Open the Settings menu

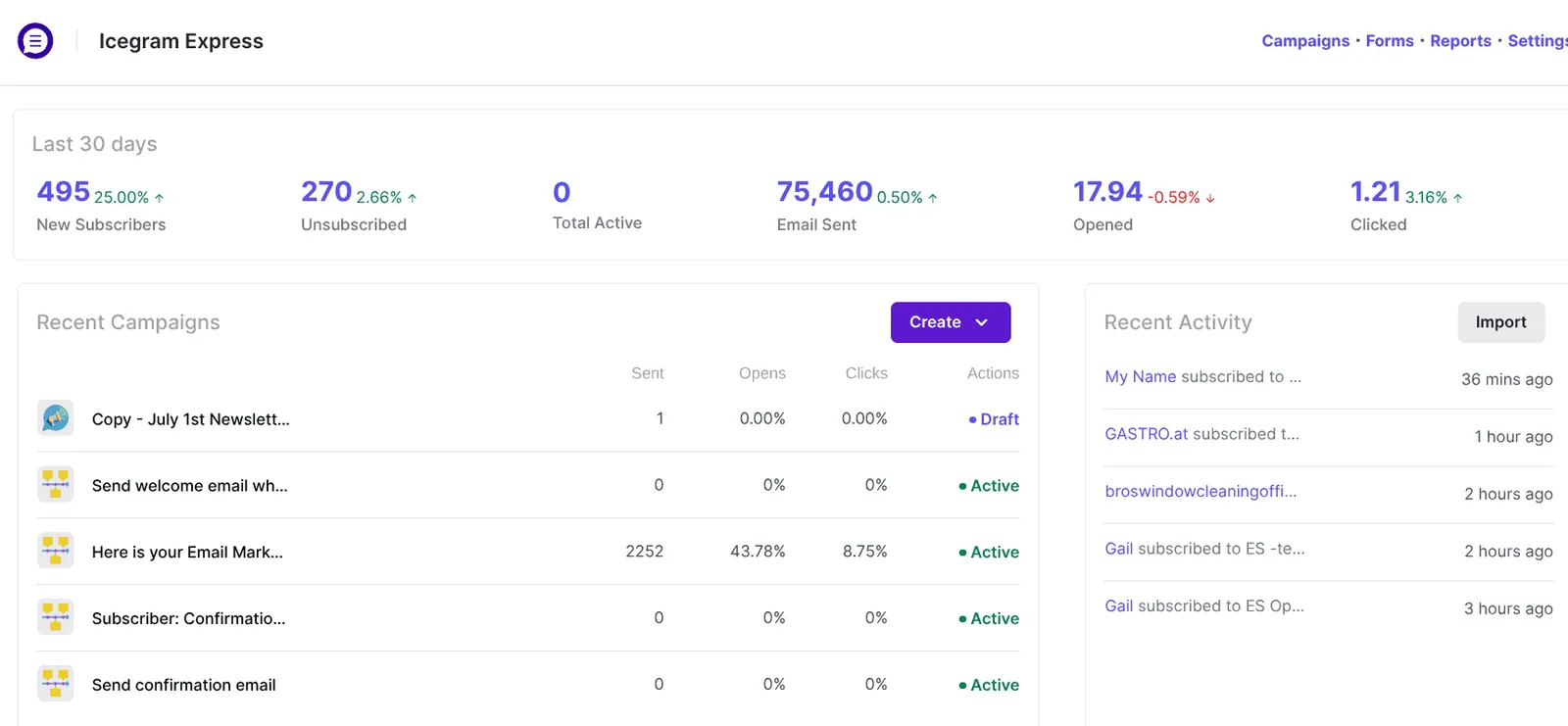(x=1538, y=41)
